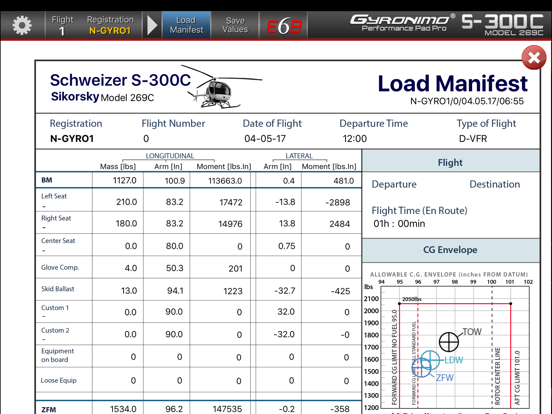The height and width of the screenshot is (414, 552).
Task: Select the Load Manifest toolbar button
Action: [x=186, y=25]
